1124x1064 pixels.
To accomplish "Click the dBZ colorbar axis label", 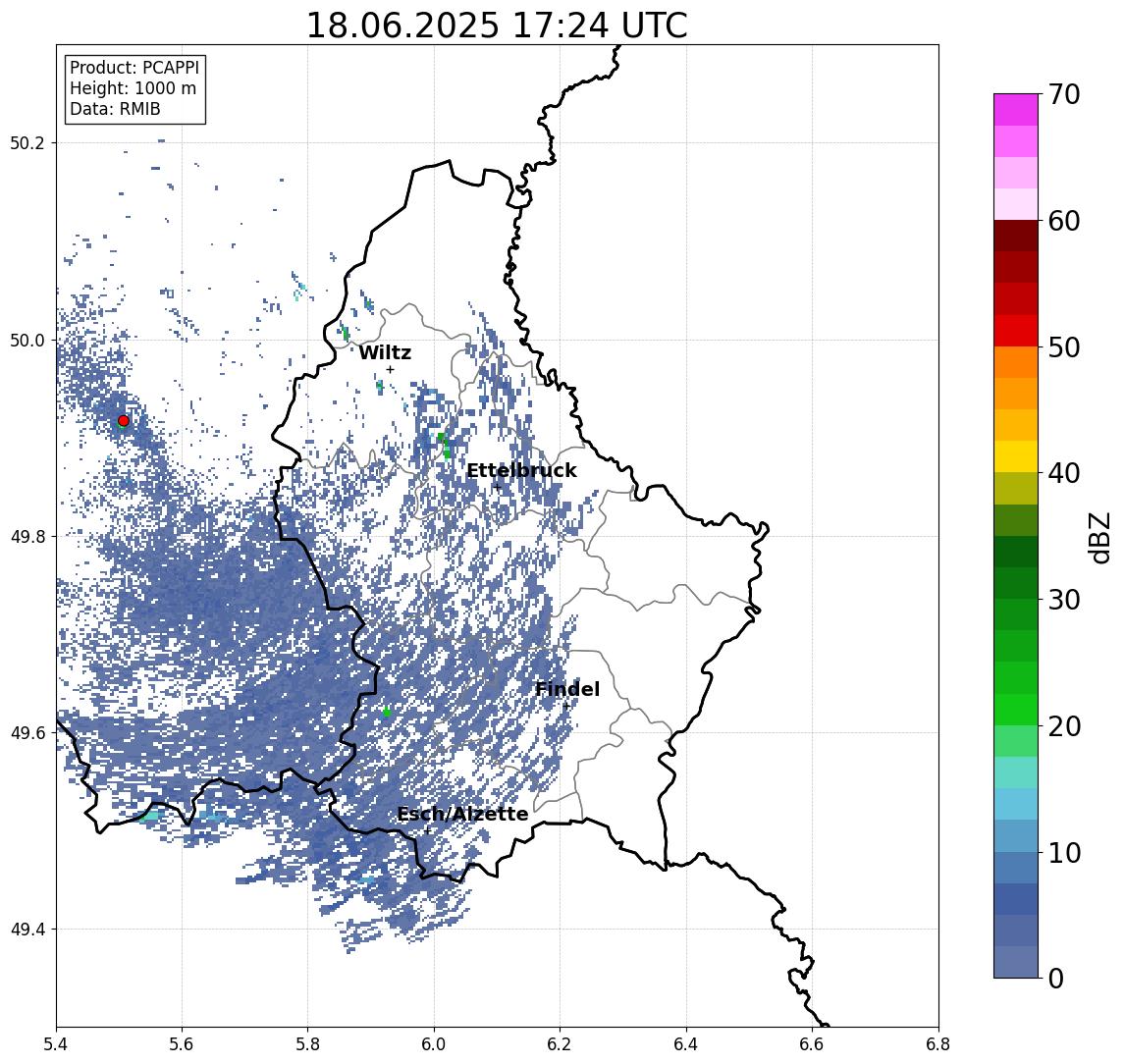I will tap(1098, 538).
